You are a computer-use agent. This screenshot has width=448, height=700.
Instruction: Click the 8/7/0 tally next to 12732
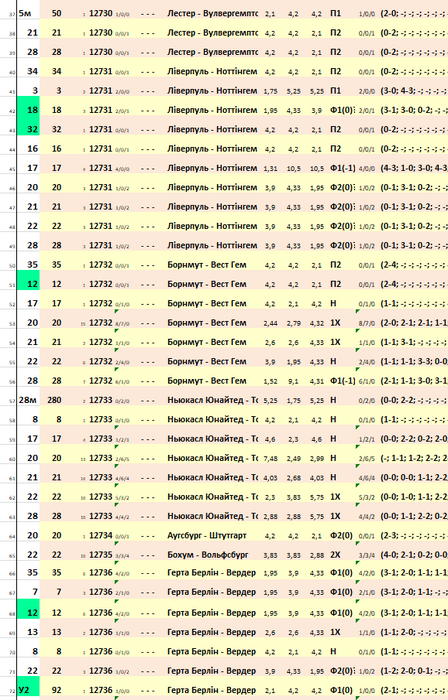pyautogui.click(x=122, y=324)
